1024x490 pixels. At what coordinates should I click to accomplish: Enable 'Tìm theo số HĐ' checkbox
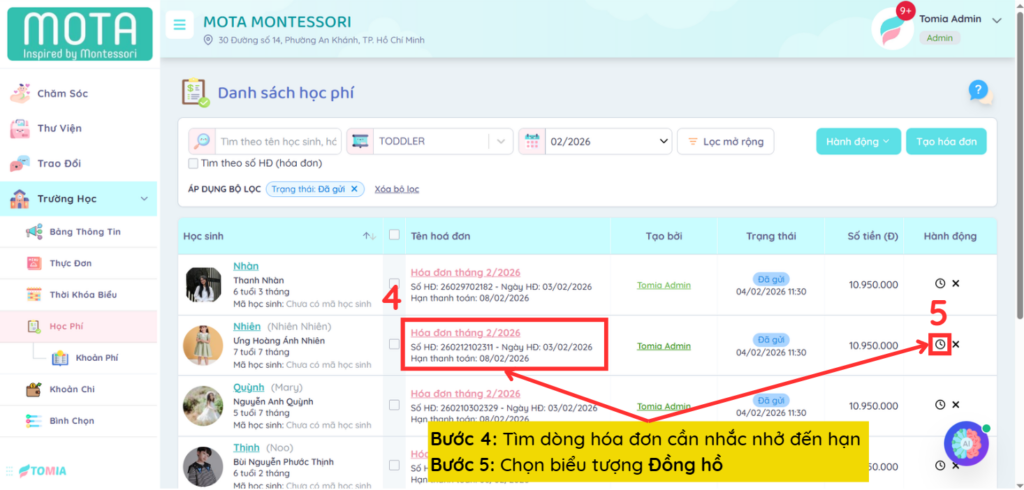point(194,163)
